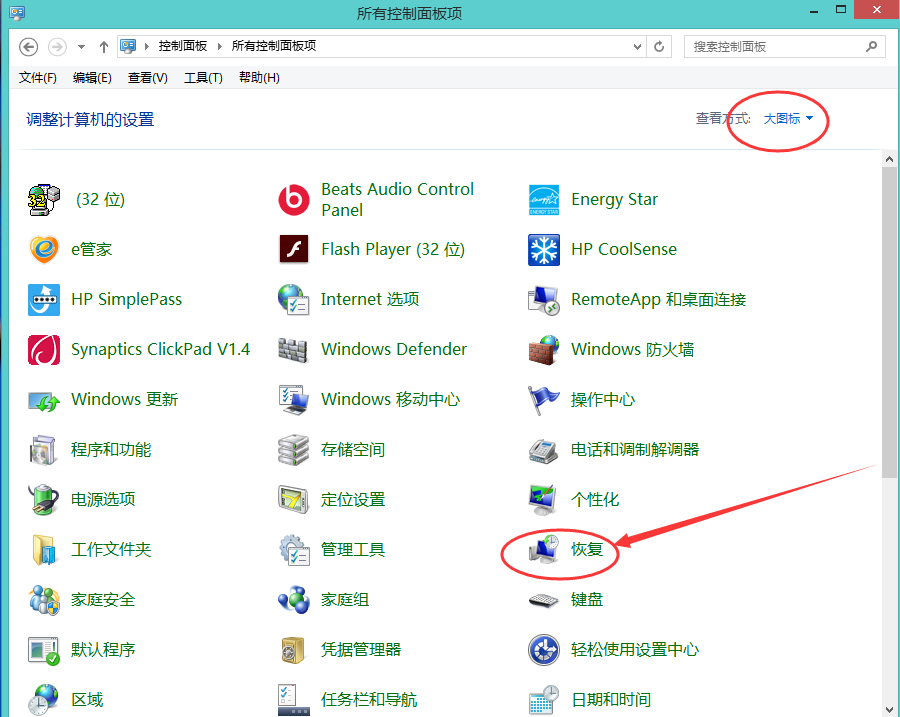Open the 定位设置 icon
The width and height of the screenshot is (900, 717).
[x=294, y=499]
